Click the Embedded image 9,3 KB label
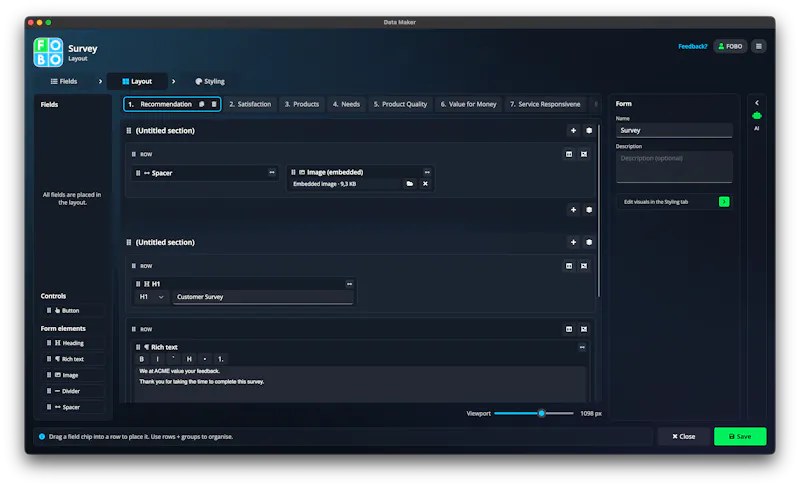This screenshot has width=800, height=487. [x=324, y=184]
